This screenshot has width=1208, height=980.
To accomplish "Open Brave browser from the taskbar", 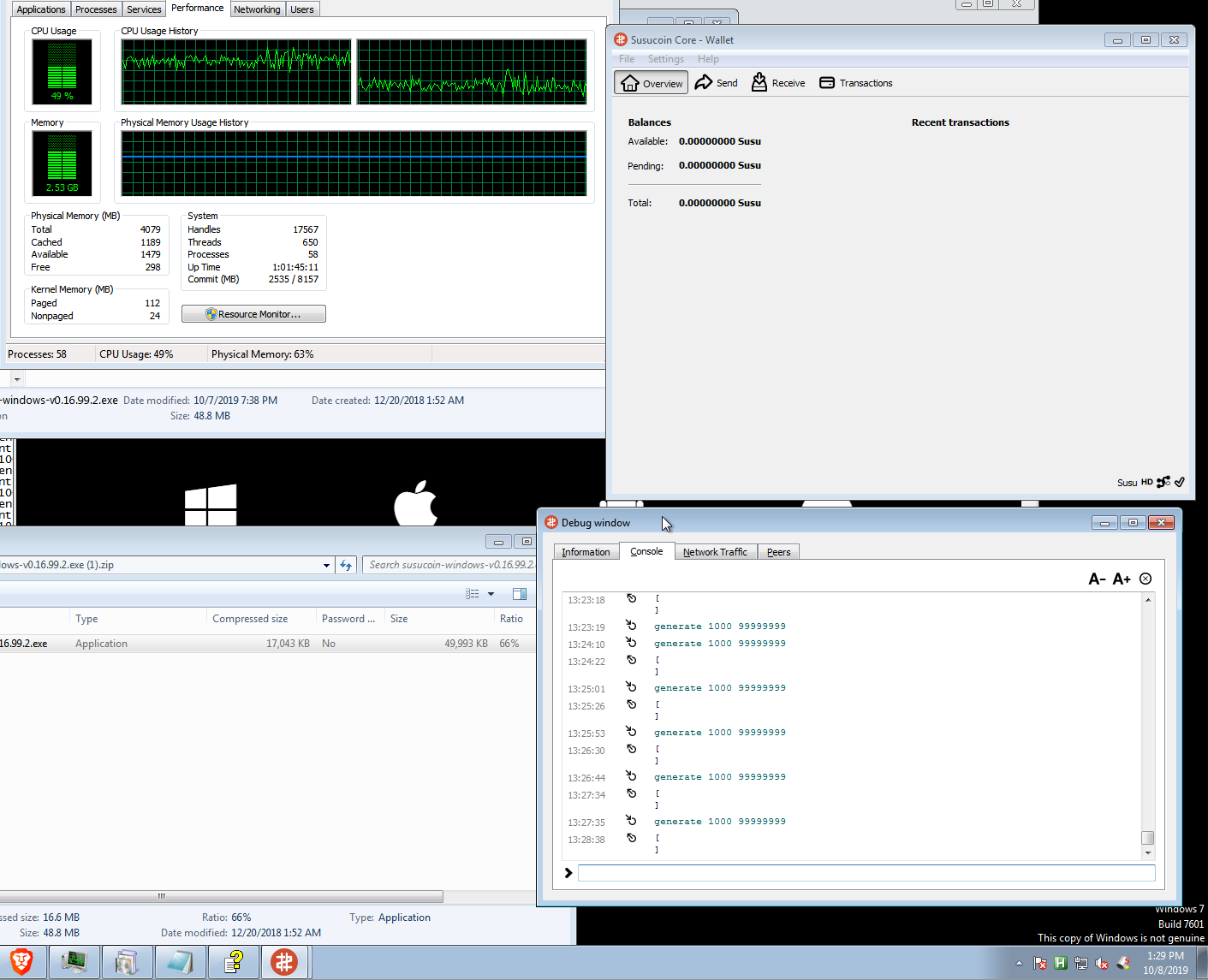I will pyautogui.click(x=21, y=962).
